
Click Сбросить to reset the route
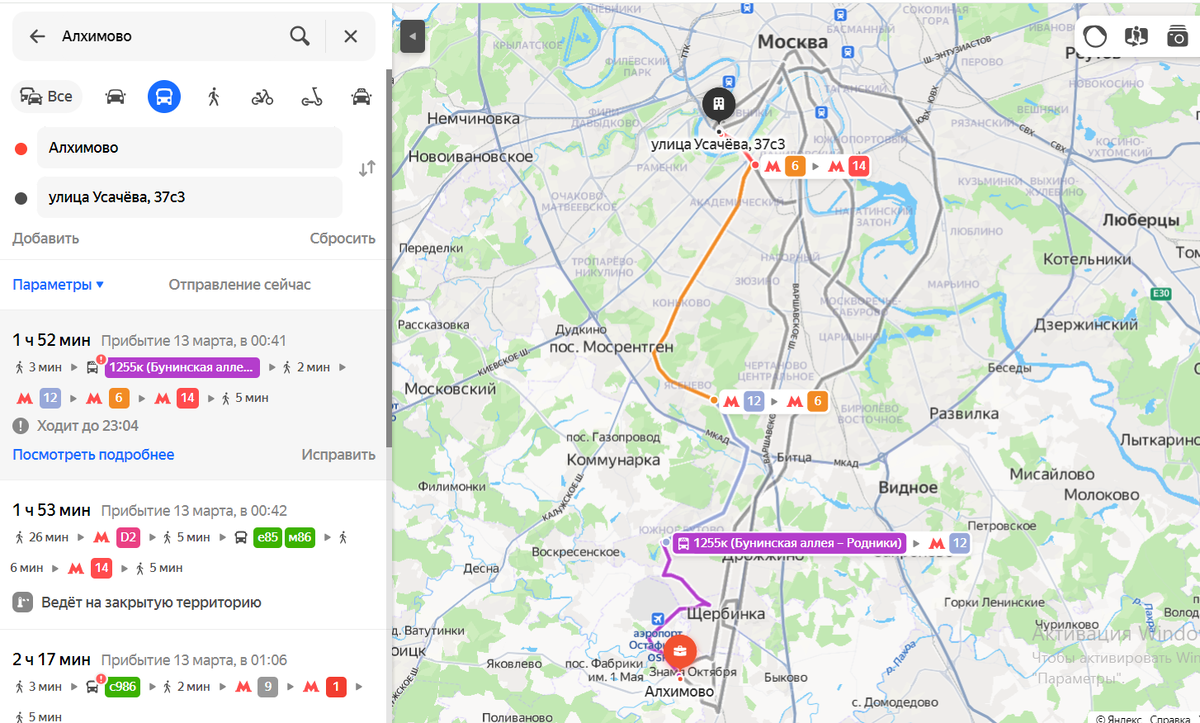click(x=343, y=238)
